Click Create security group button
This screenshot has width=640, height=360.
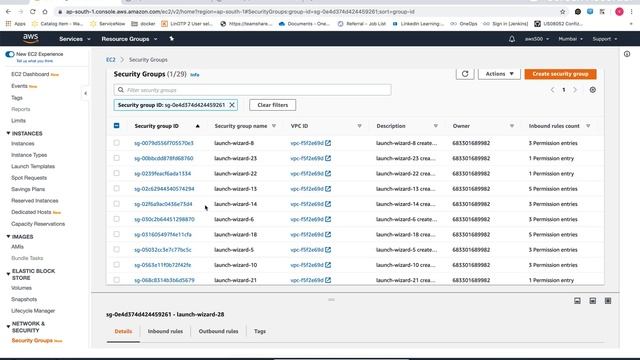click(560, 74)
